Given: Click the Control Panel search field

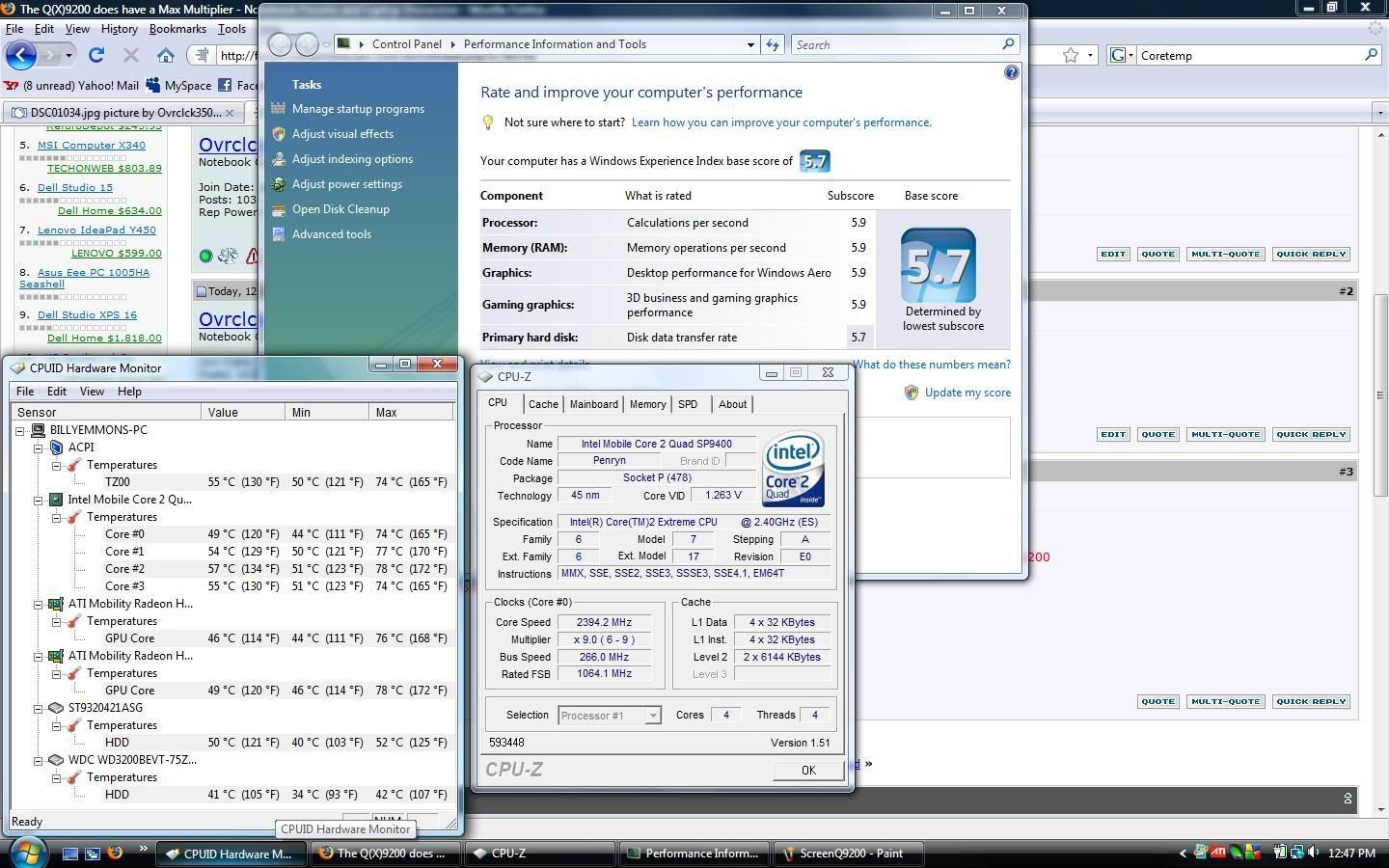Looking at the screenshot, I should [x=897, y=44].
